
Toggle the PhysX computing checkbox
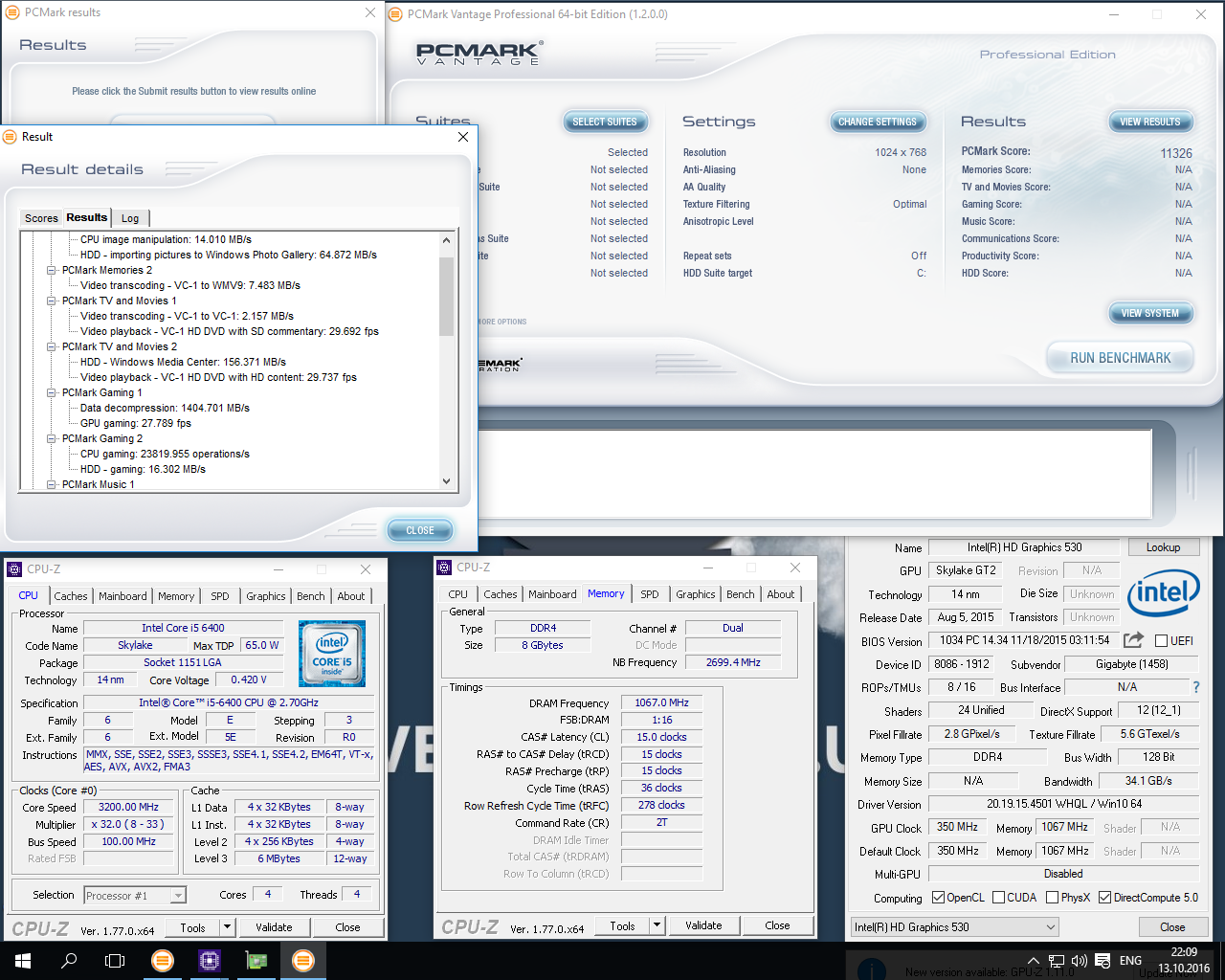pos(1052,898)
